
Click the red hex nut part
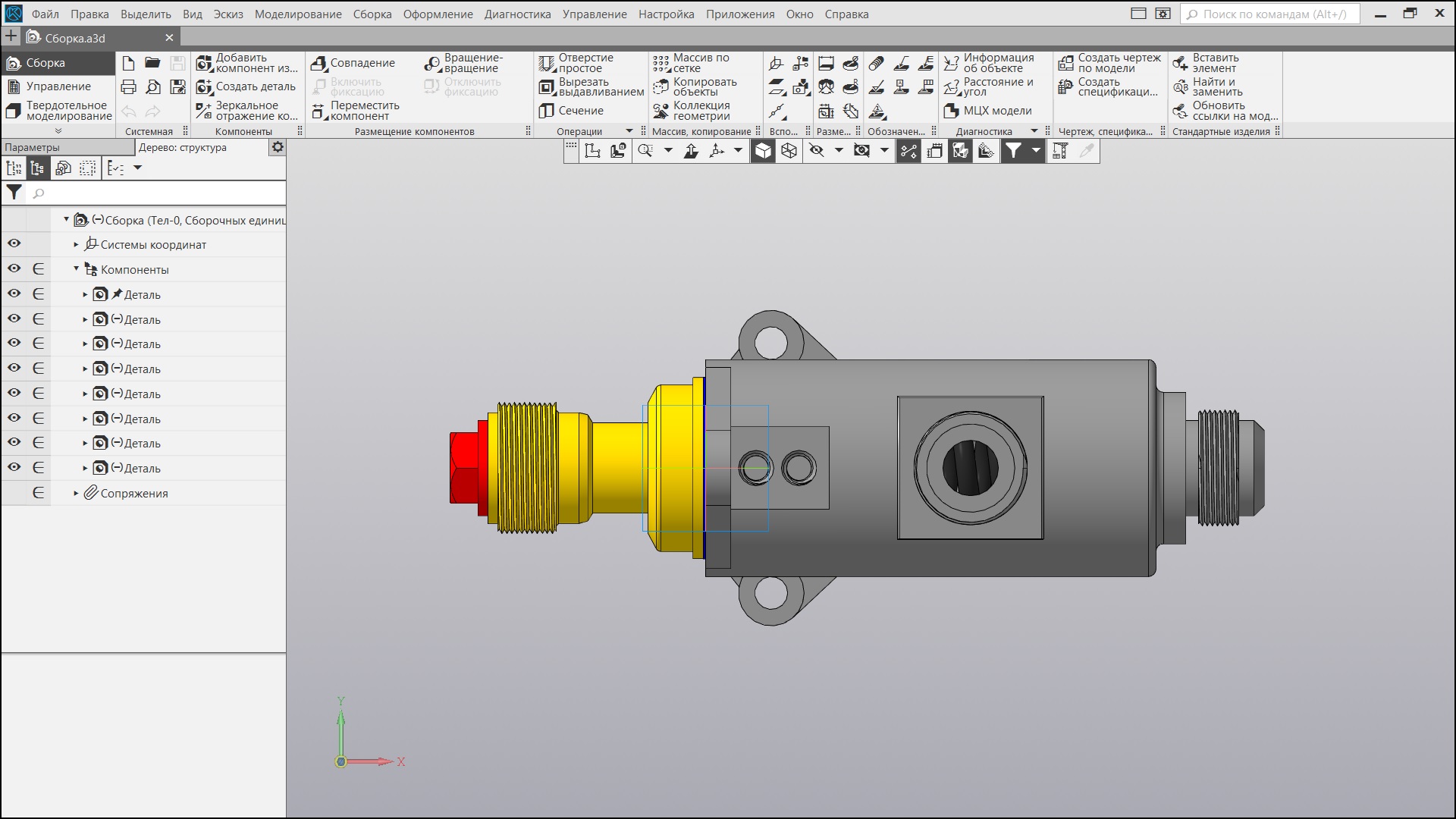click(x=464, y=468)
